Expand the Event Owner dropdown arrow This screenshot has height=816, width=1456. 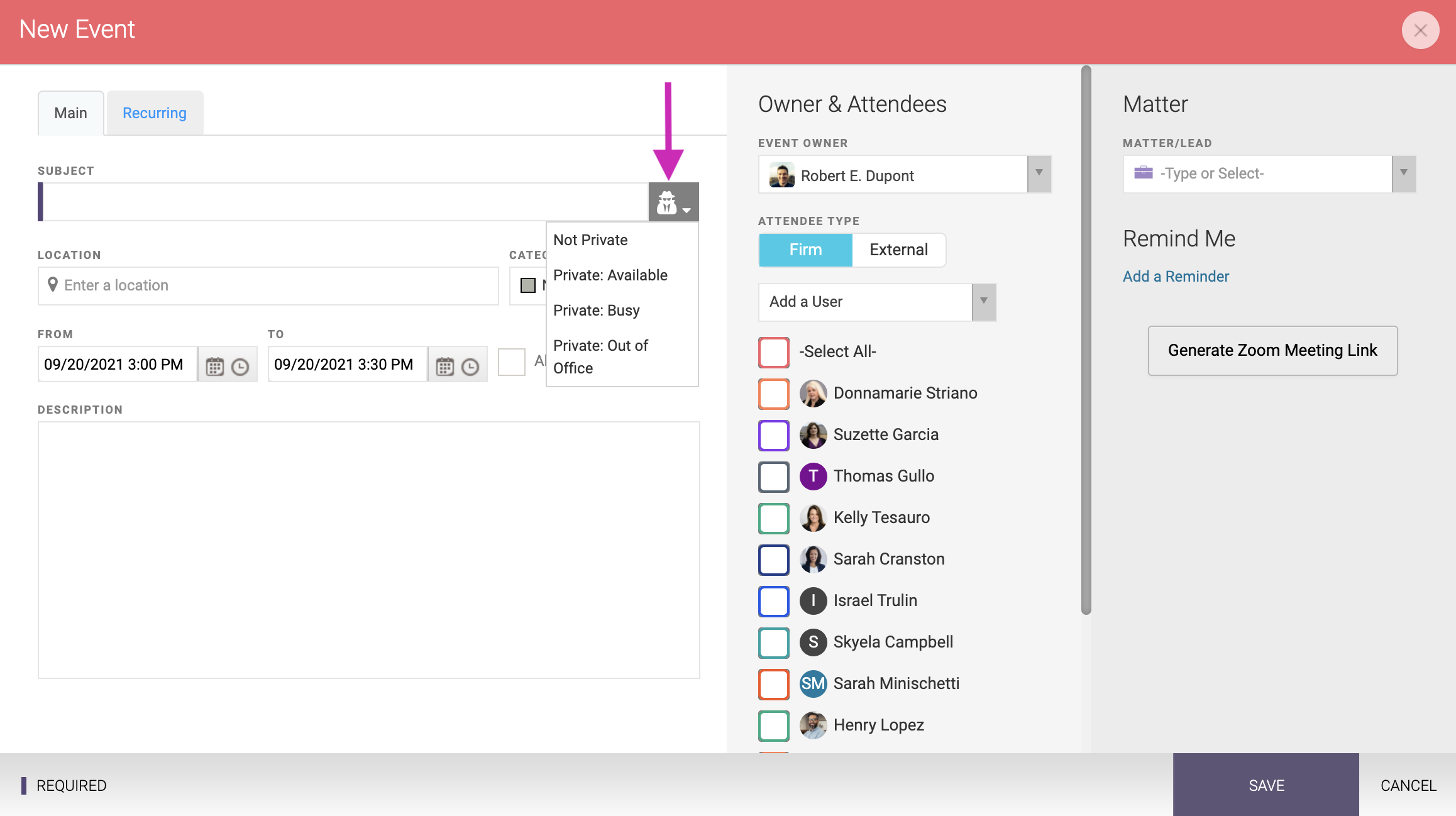pyautogui.click(x=1039, y=174)
